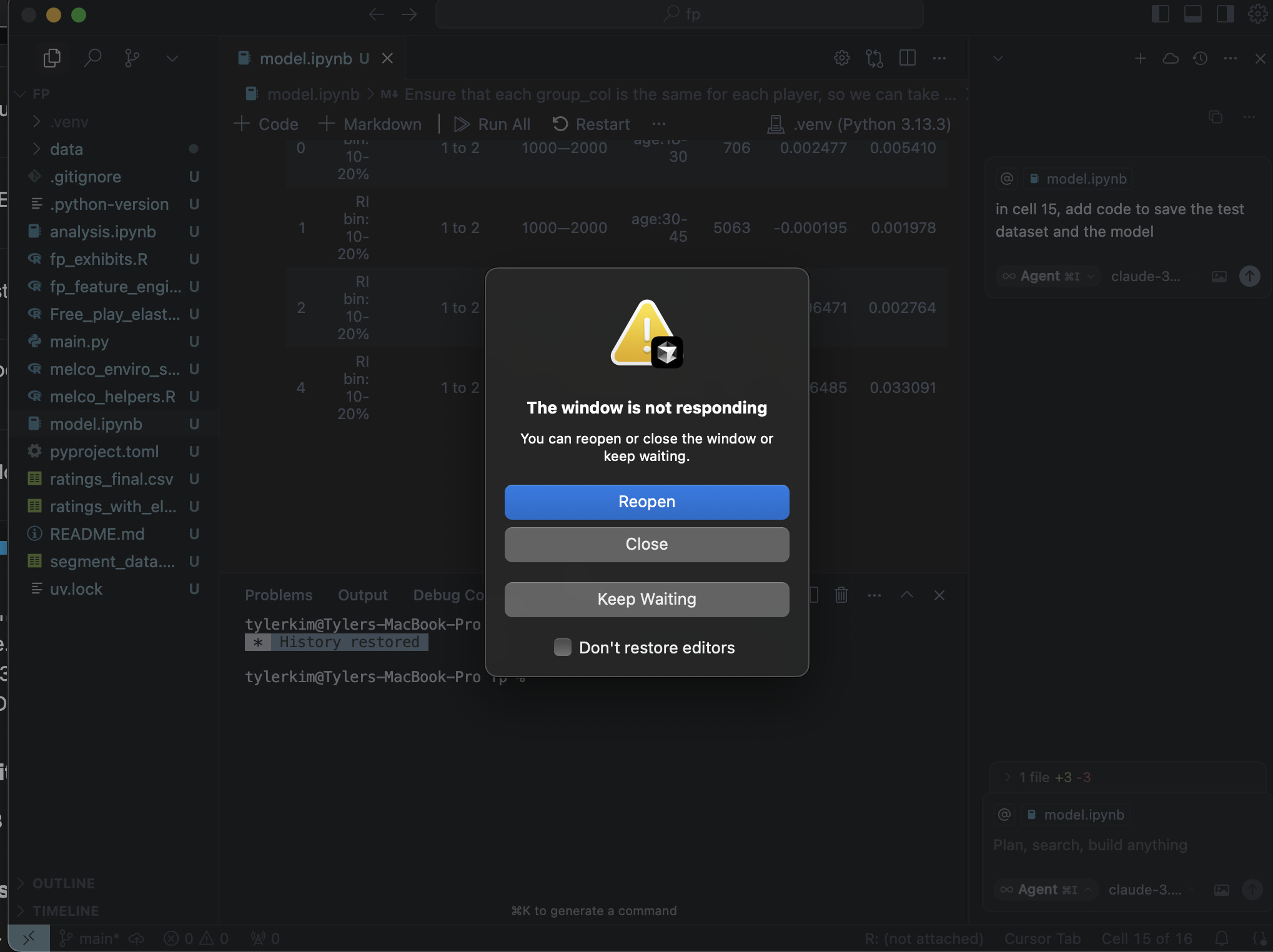1273x952 pixels.
Task: Show chat history clock icon
Action: coord(1200,58)
